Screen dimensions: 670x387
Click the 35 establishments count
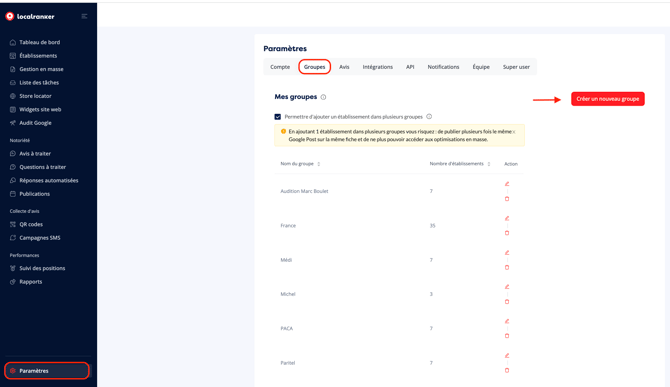(432, 226)
